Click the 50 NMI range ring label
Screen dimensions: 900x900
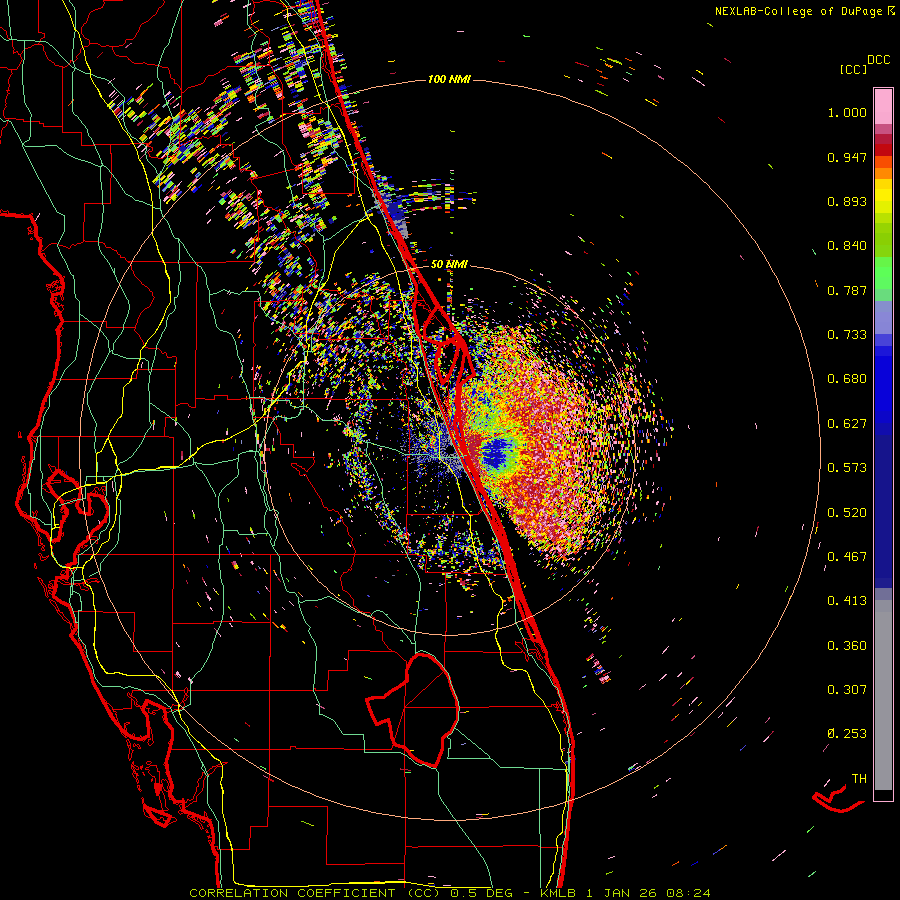449,264
